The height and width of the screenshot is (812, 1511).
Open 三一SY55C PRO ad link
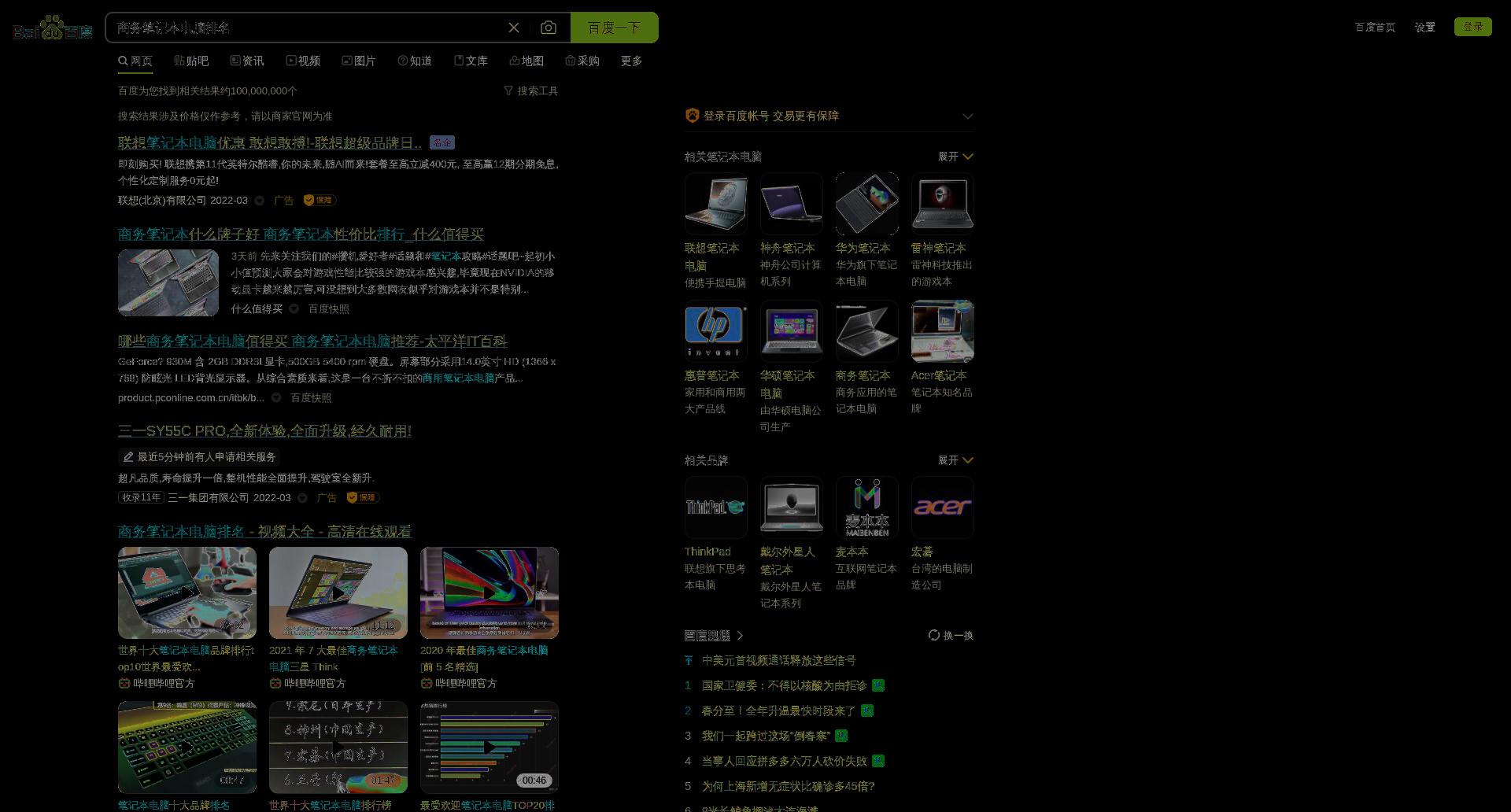264,431
